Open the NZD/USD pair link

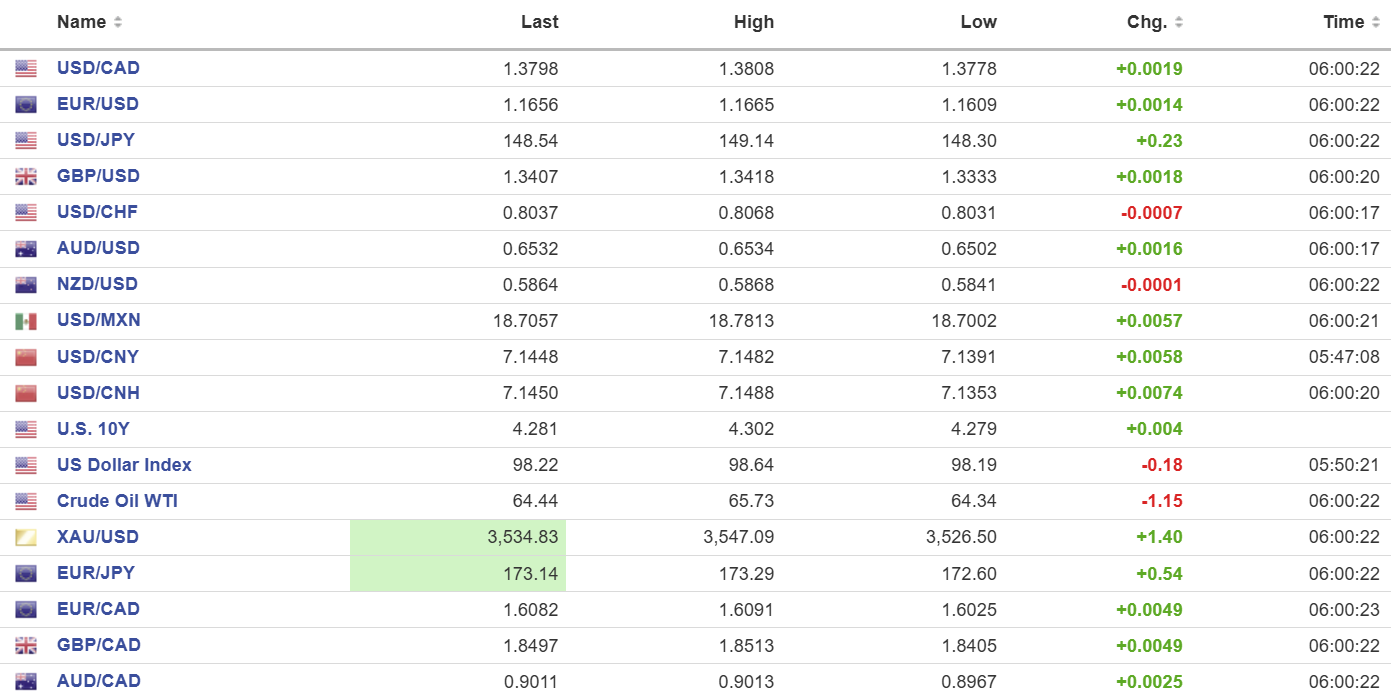(97, 284)
